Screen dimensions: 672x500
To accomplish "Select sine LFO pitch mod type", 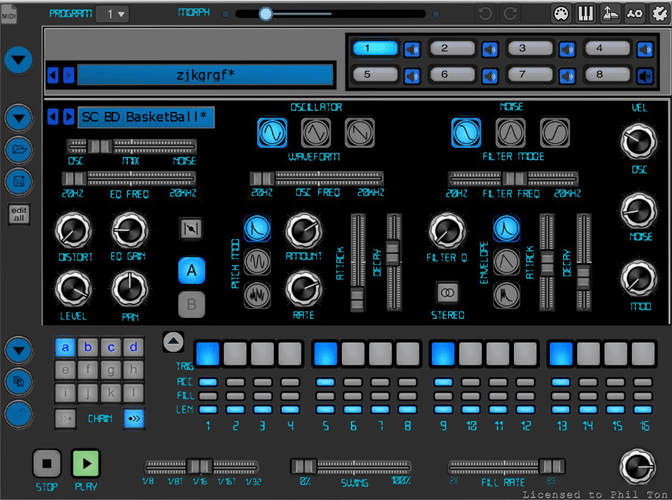I will [x=257, y=261].
